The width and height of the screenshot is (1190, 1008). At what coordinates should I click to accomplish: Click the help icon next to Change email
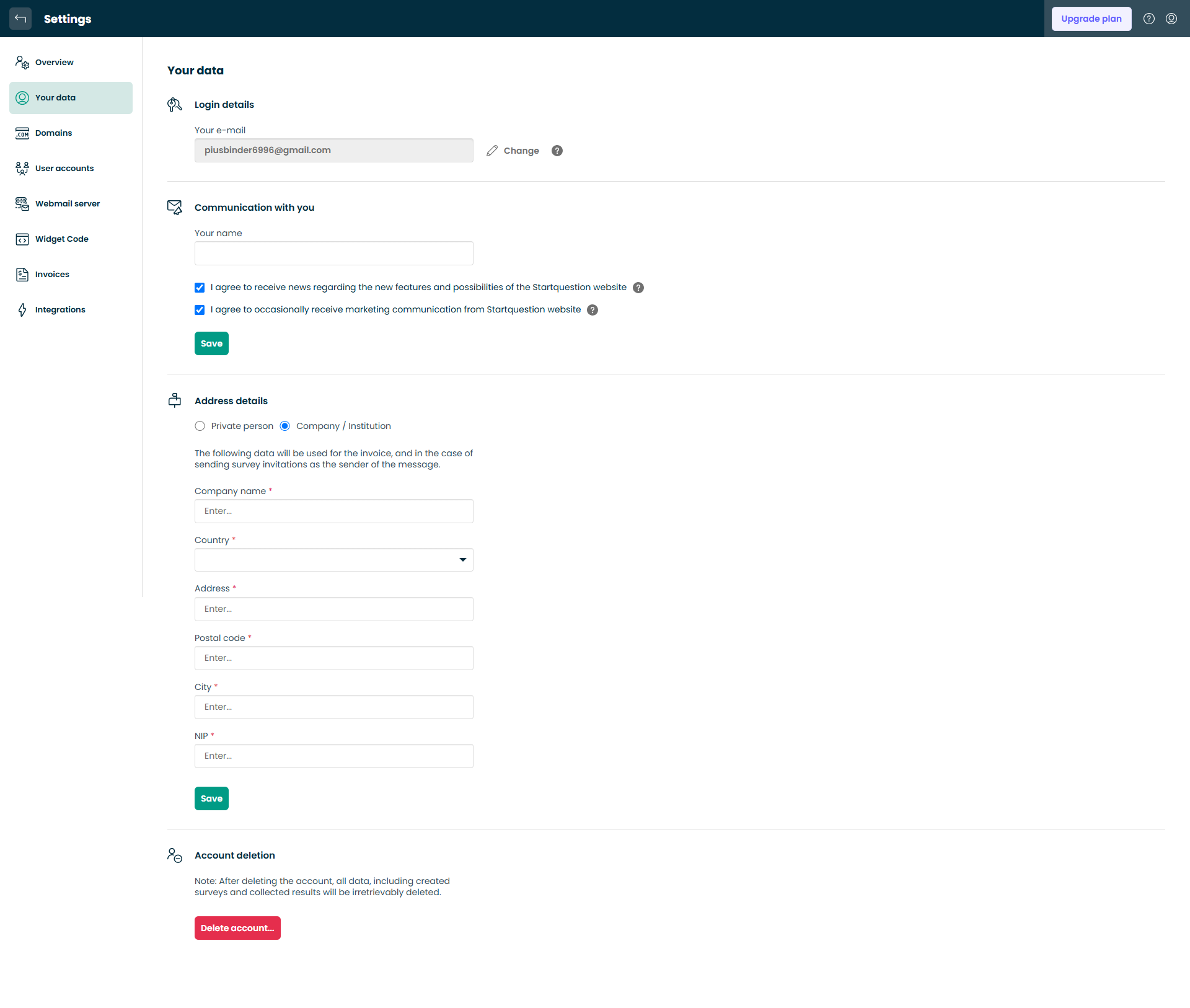click(557, 151)
